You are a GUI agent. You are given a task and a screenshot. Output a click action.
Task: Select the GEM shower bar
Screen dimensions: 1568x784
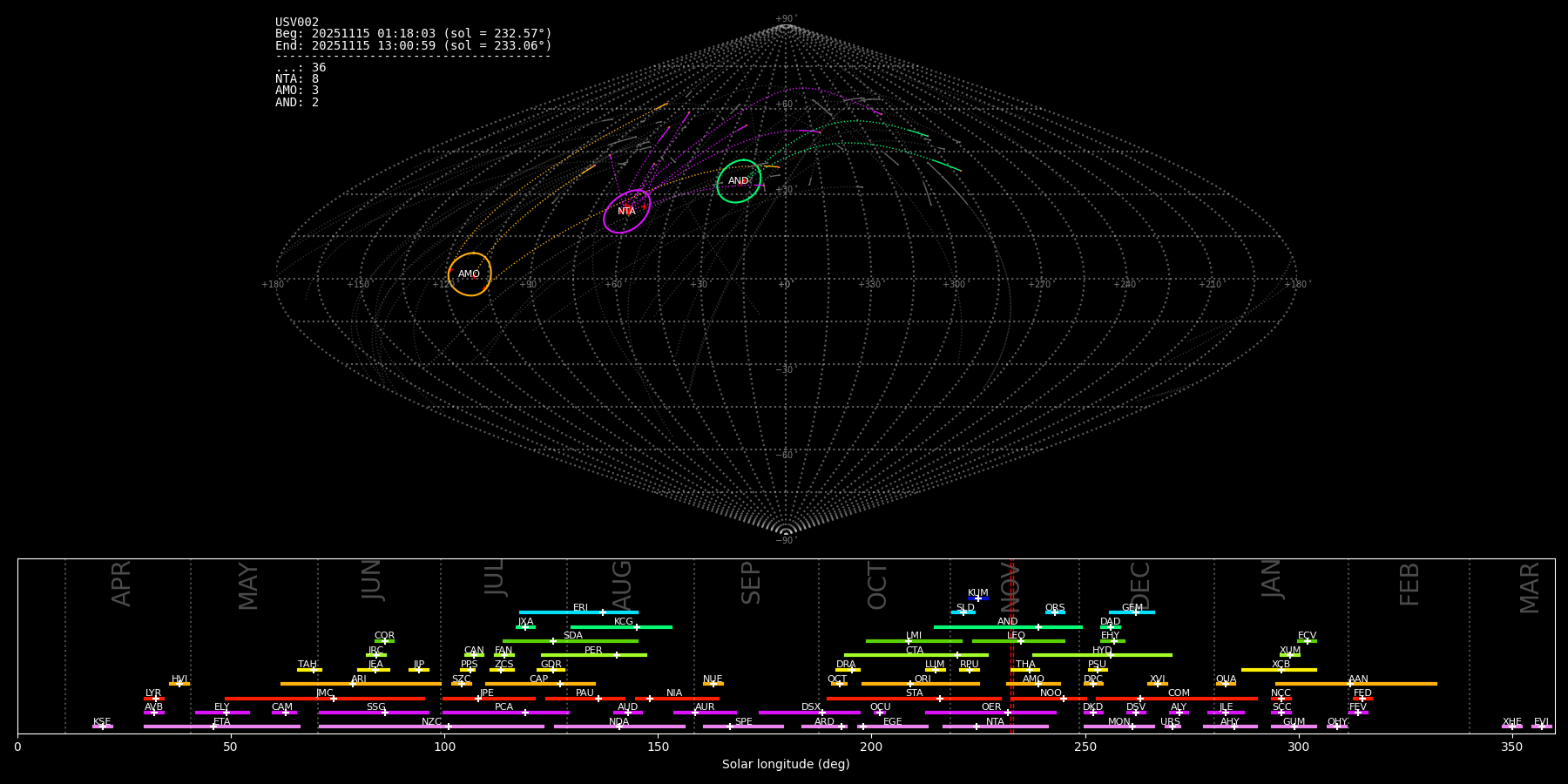(1131, 612)
